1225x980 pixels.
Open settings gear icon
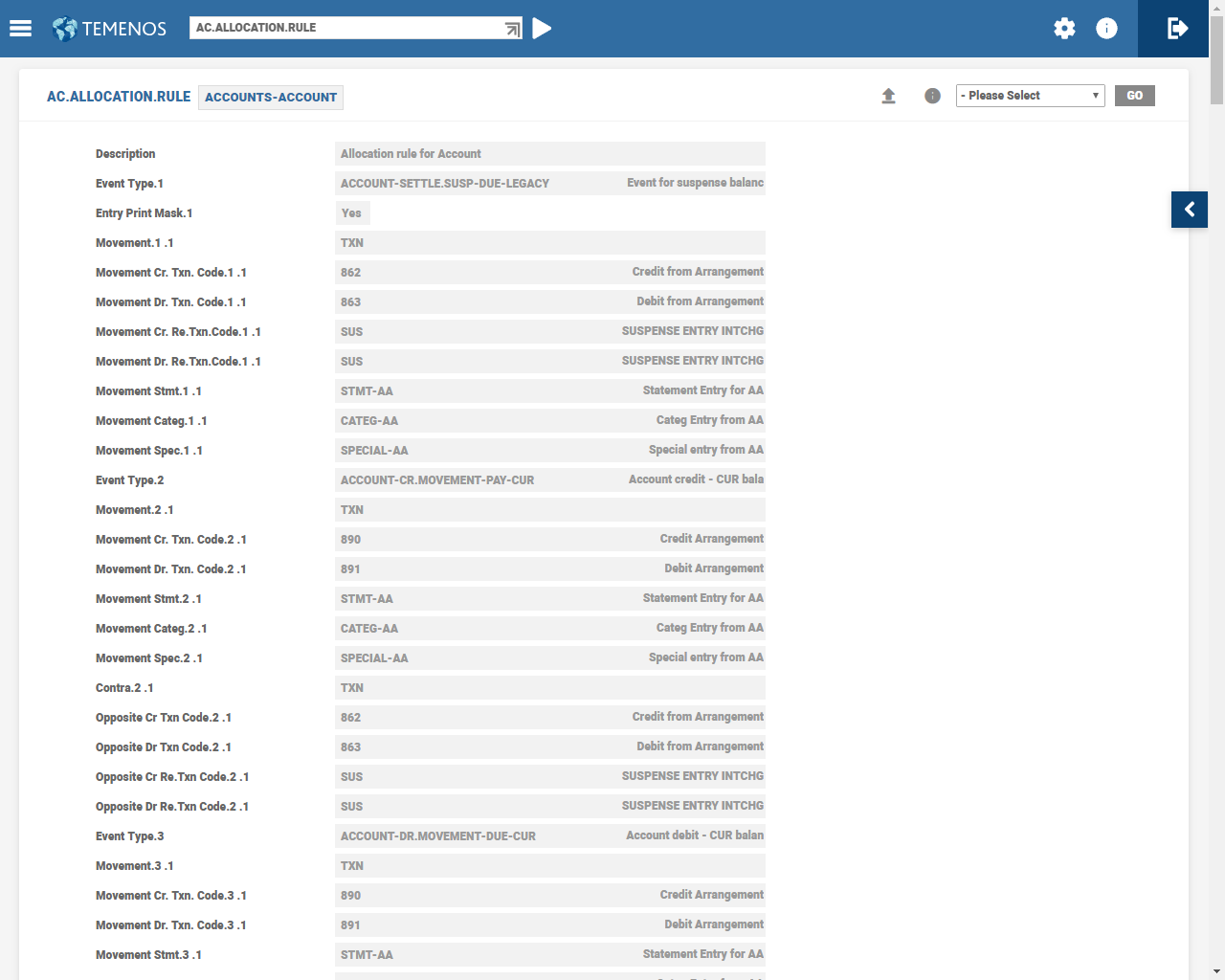(x=1064, y=29)
